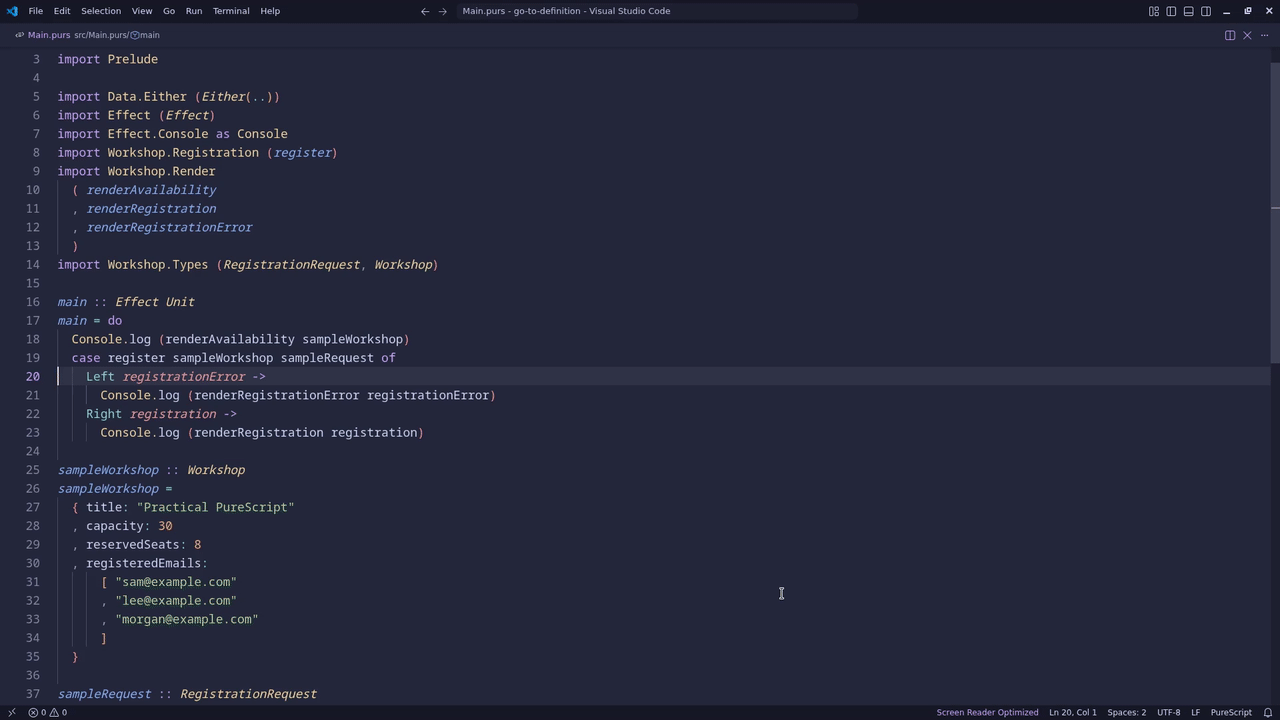Open the File menu
This screenshot has width=1280, height=720.
[x=35, y=11]
